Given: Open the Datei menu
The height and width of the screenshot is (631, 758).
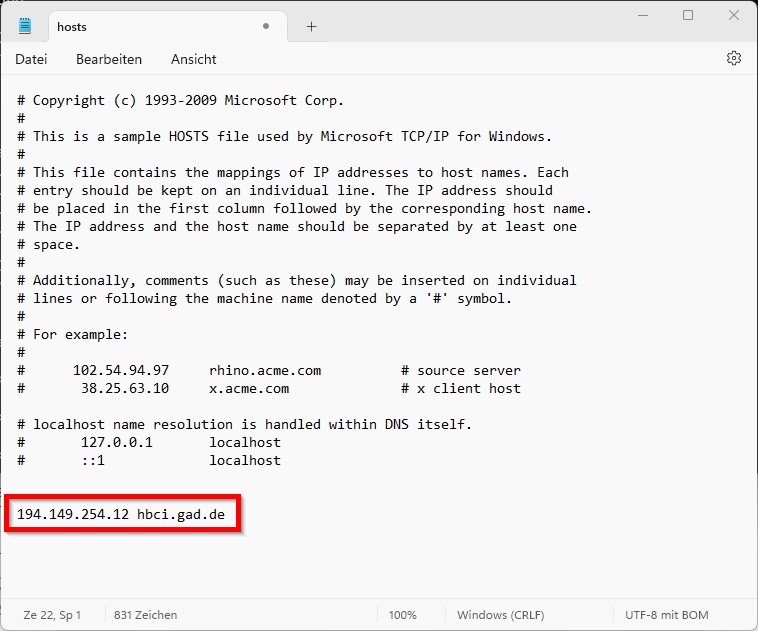Looking at the screenshot, I should pos(31,59).
